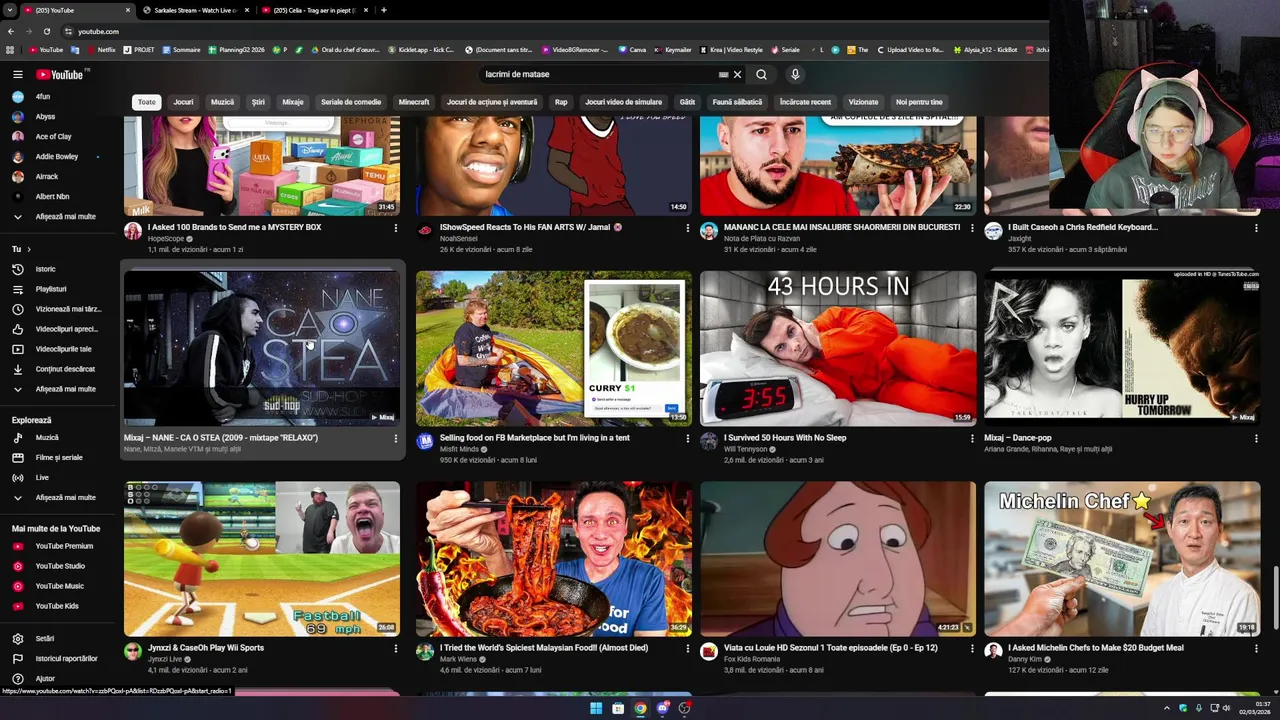Start voice search with microphone
The height and width of the screenshot is (720, 1280).
click(x=795, y=74)
